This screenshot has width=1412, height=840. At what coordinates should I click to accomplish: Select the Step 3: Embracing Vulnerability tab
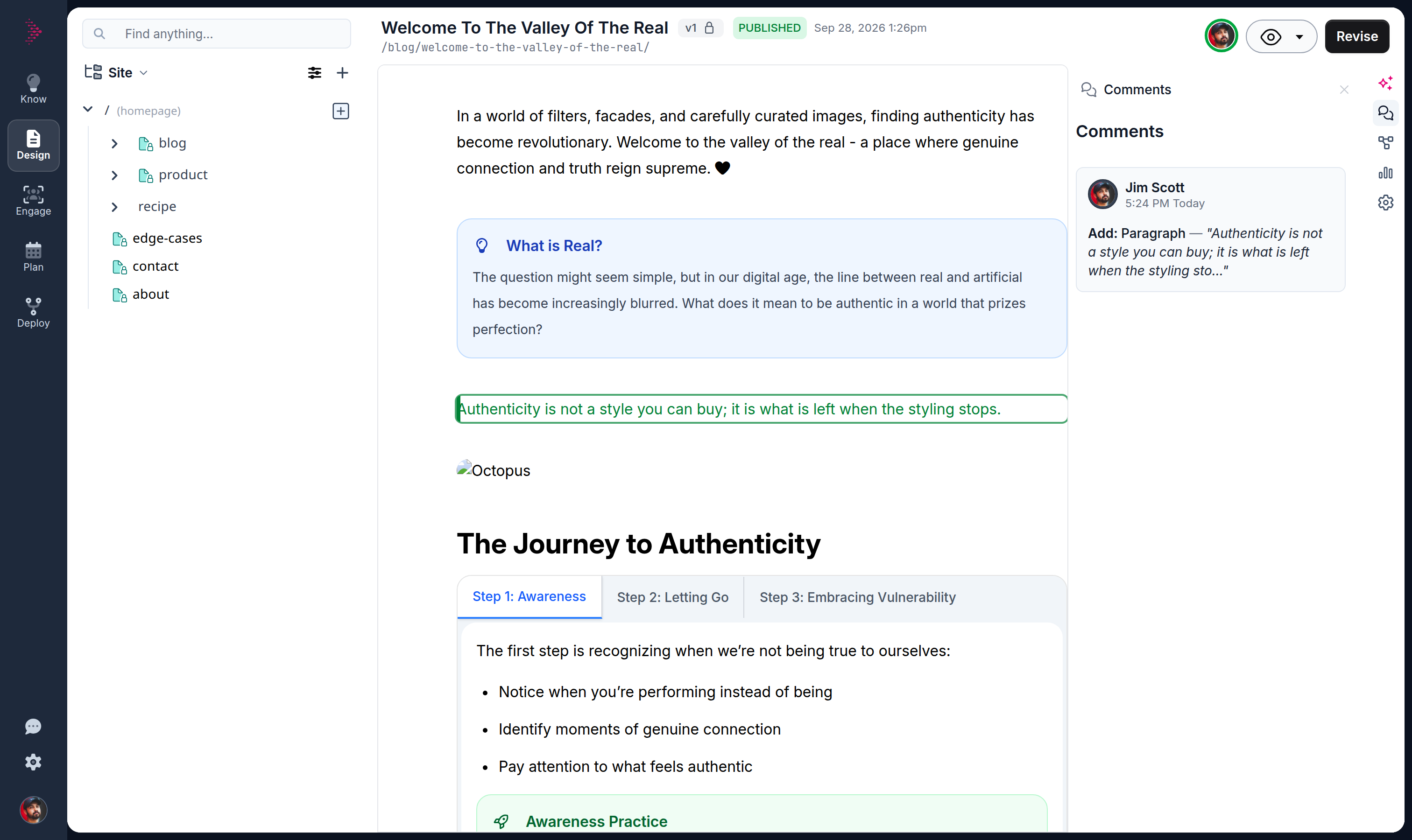pyautogui.click(x=857, y=597)
